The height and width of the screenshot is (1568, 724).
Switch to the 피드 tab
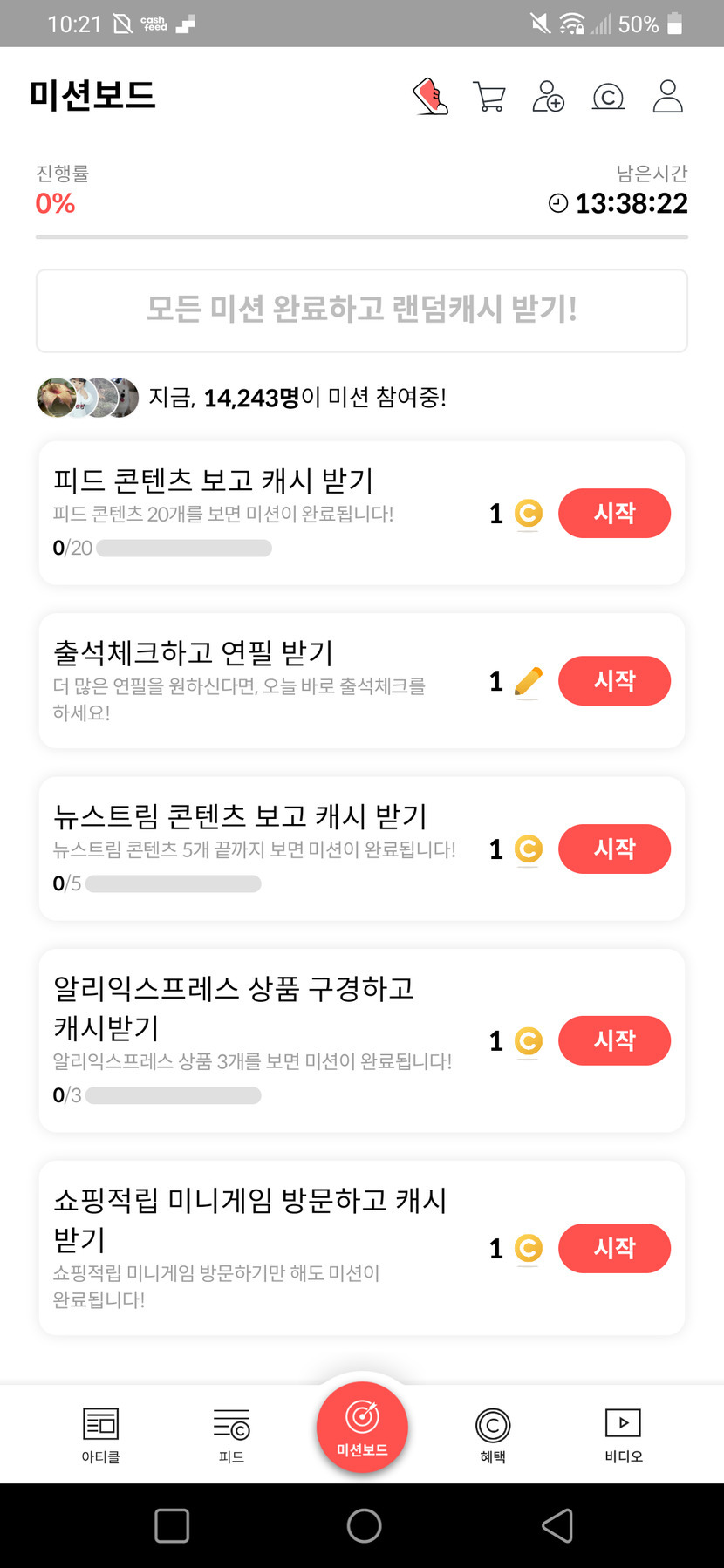(x=231, y=1434)
